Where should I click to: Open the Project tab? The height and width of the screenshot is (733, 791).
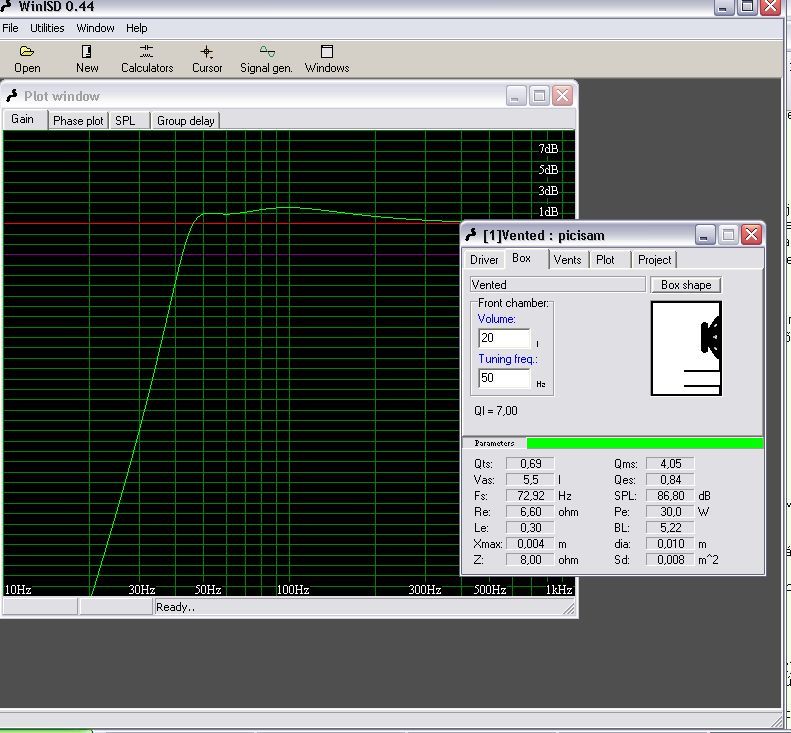point(654,260)
